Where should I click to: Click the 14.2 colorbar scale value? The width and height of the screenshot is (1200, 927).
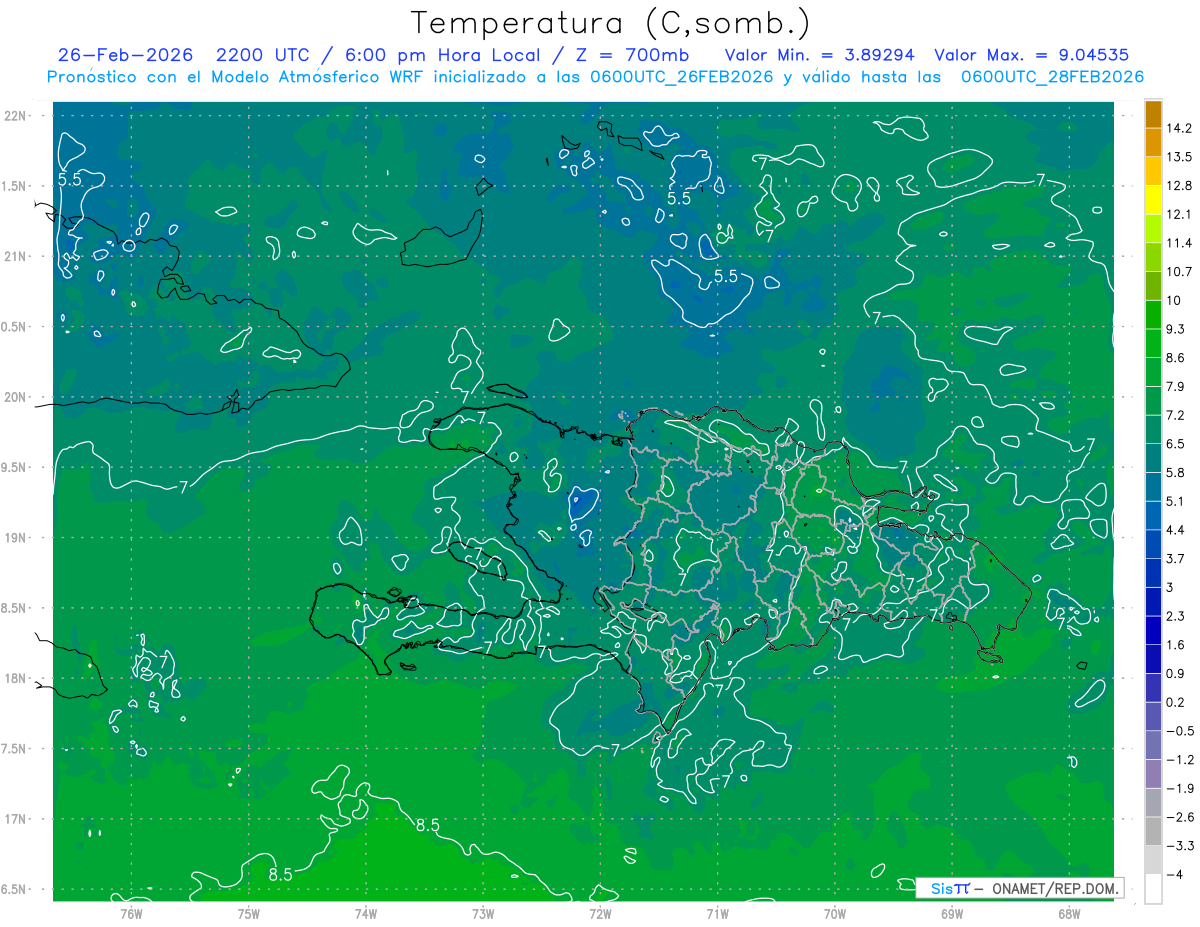[1181, 128]
